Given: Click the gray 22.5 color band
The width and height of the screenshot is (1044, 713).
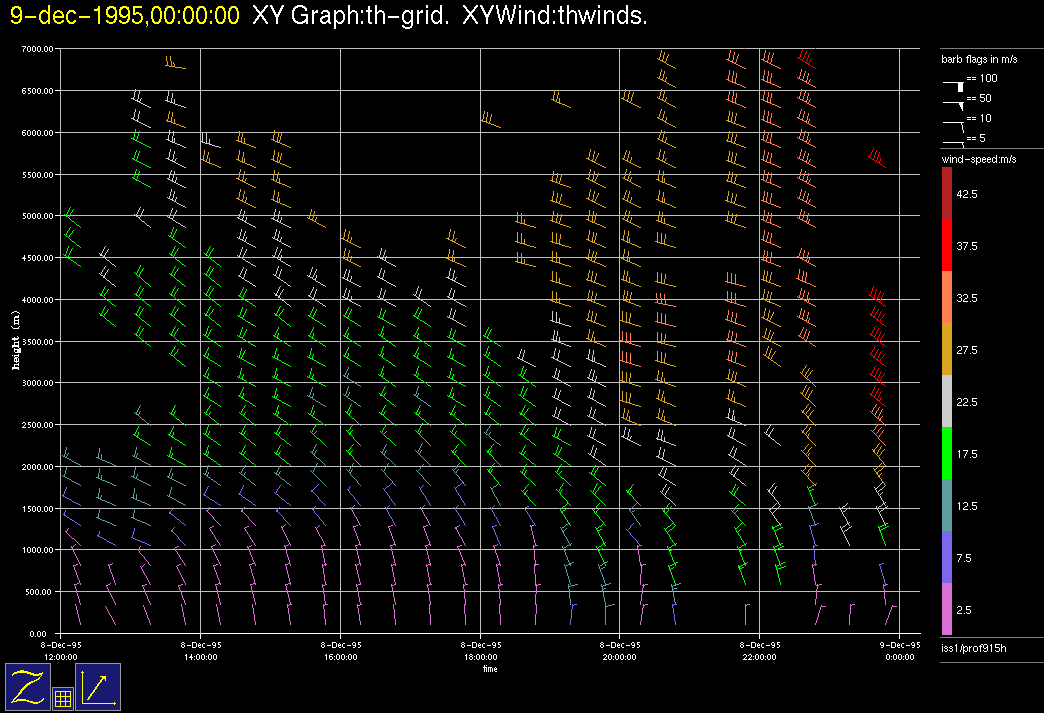Looking at the screenshot, I should (x=947, y=401).
